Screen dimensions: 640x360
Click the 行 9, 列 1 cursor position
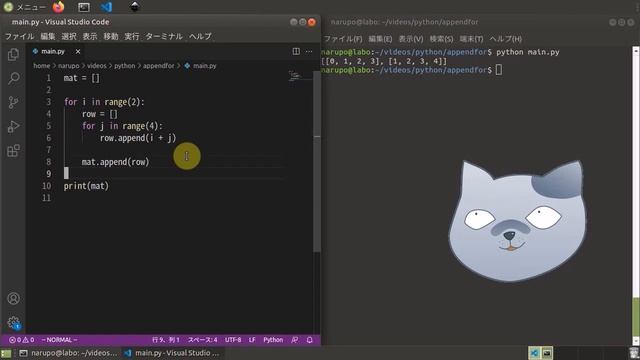coord(166,340)
